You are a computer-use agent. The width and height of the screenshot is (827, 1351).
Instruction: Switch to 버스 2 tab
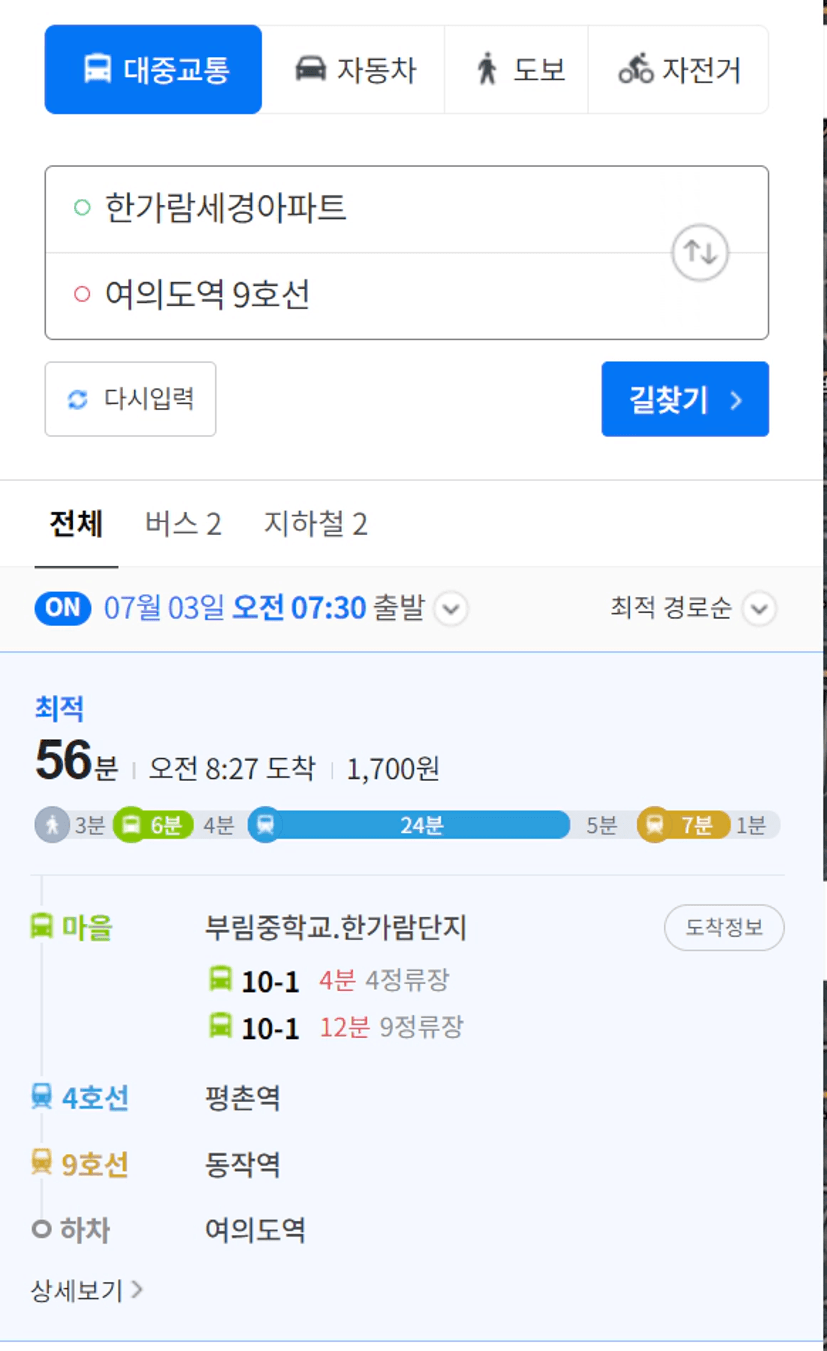183,524
